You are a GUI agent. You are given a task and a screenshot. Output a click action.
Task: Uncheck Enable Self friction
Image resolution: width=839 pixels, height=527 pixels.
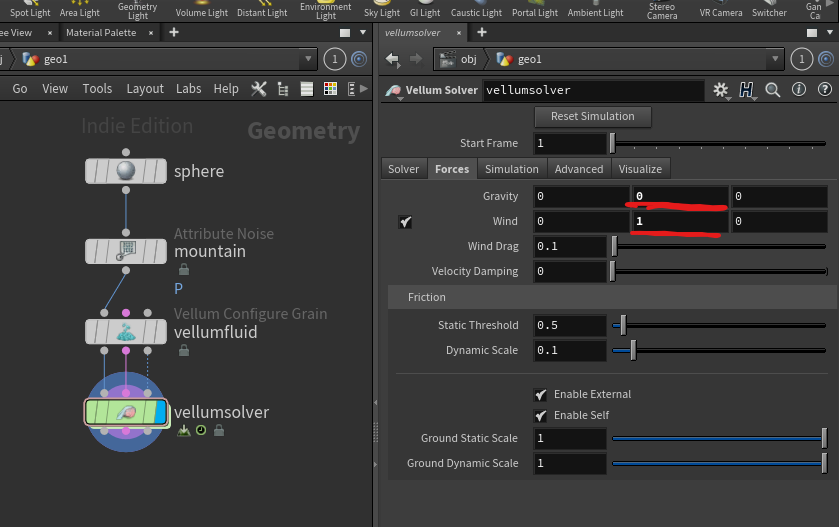pos(541,415)
